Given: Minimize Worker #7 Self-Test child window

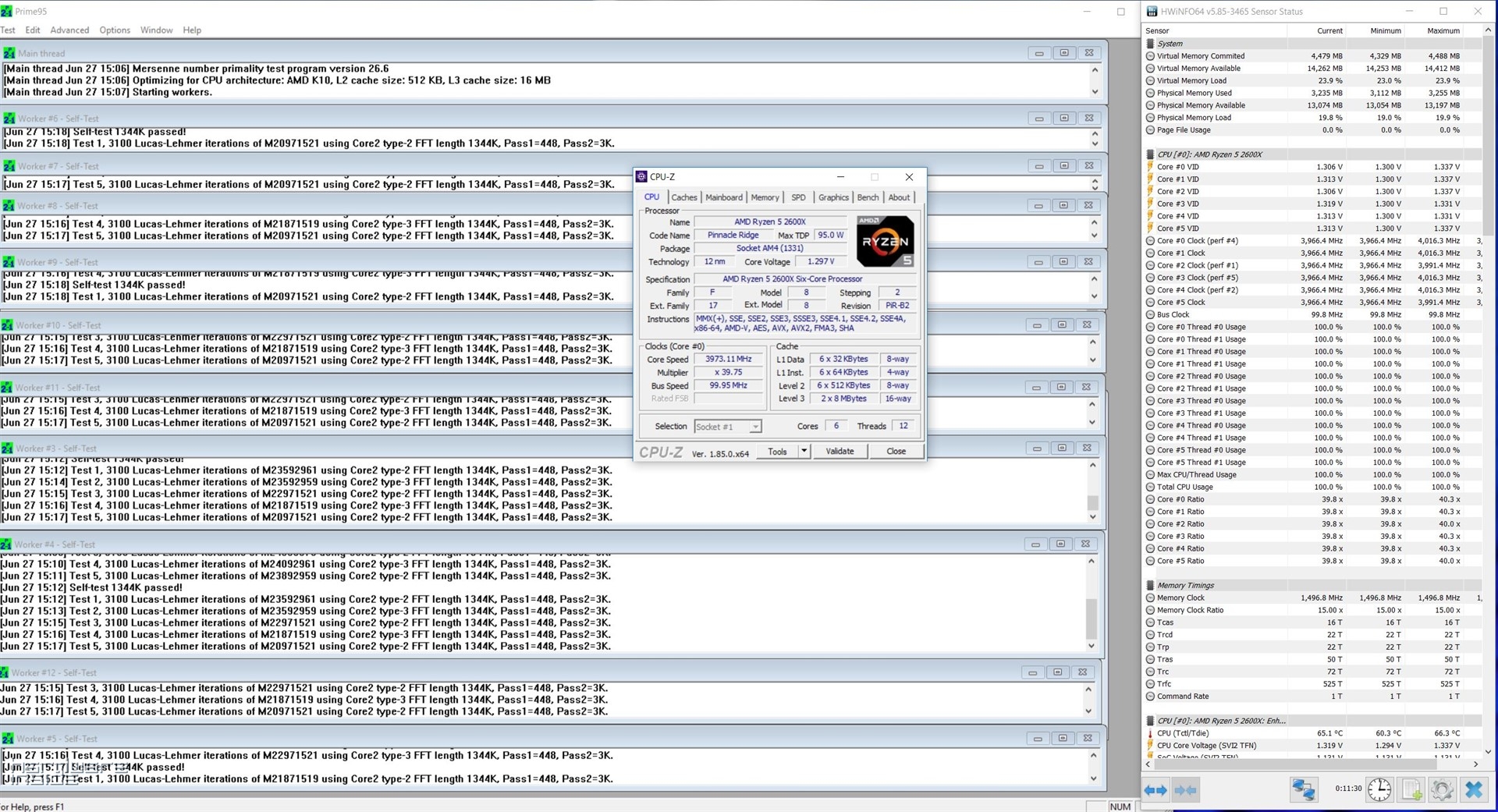Looking at the screenshot, I should (x=1038, y=166).
